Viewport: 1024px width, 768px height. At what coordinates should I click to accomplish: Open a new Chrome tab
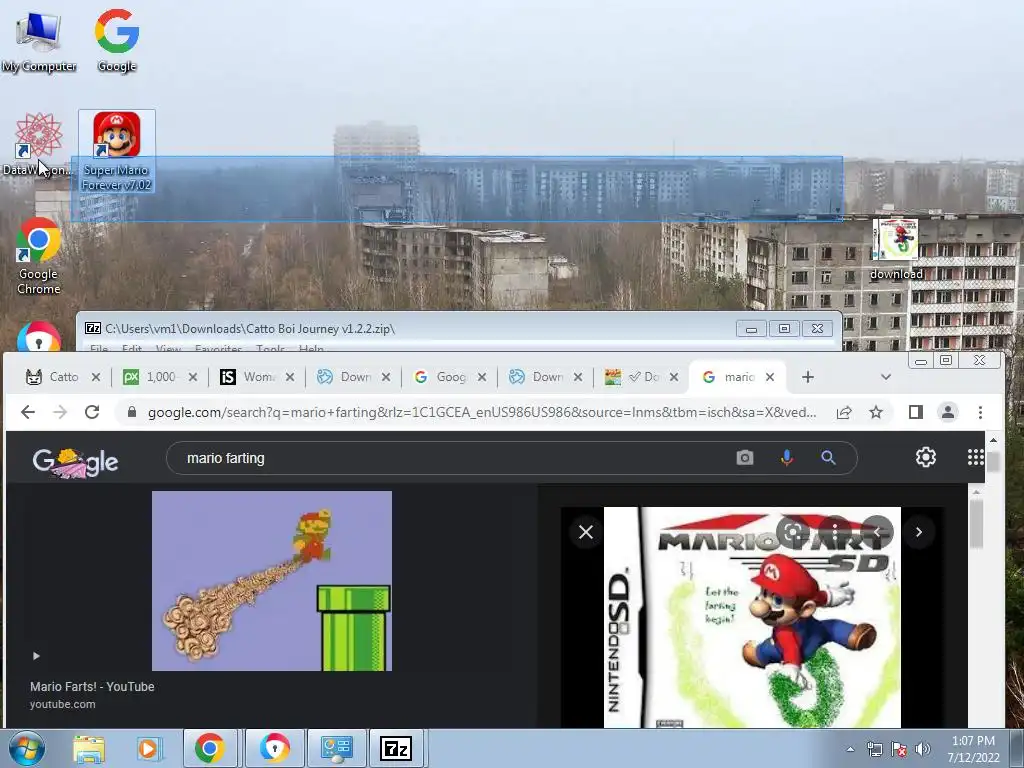pos(808,377)
